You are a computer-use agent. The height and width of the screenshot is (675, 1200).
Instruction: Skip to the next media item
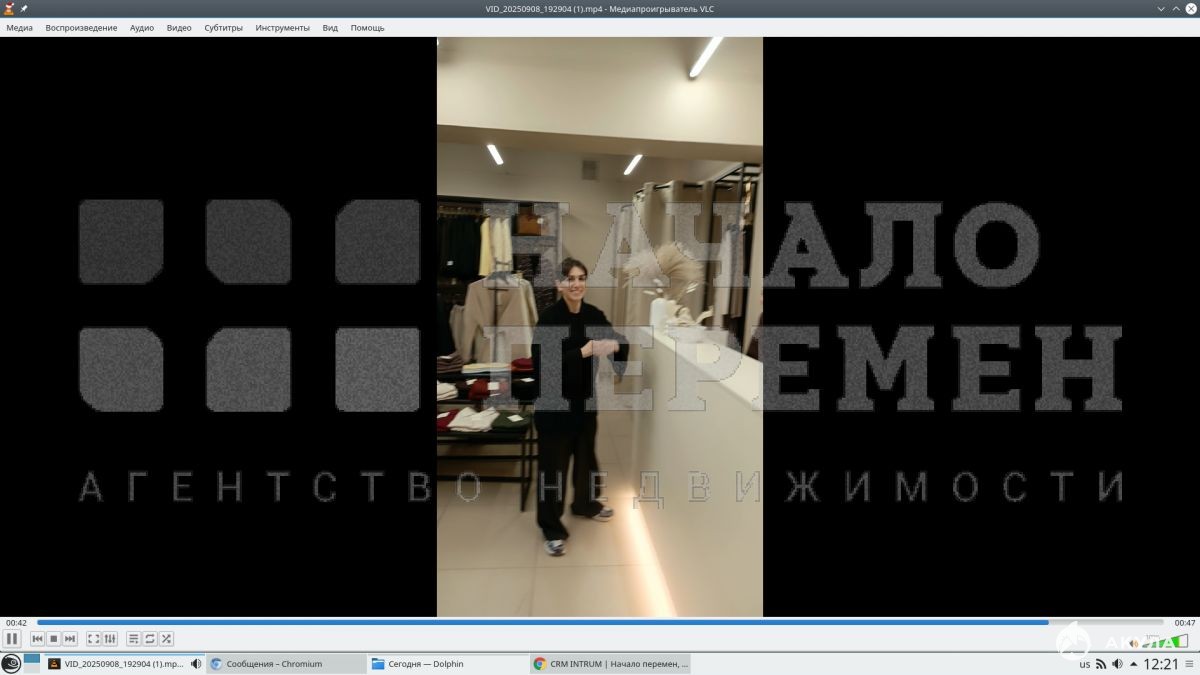70,639
